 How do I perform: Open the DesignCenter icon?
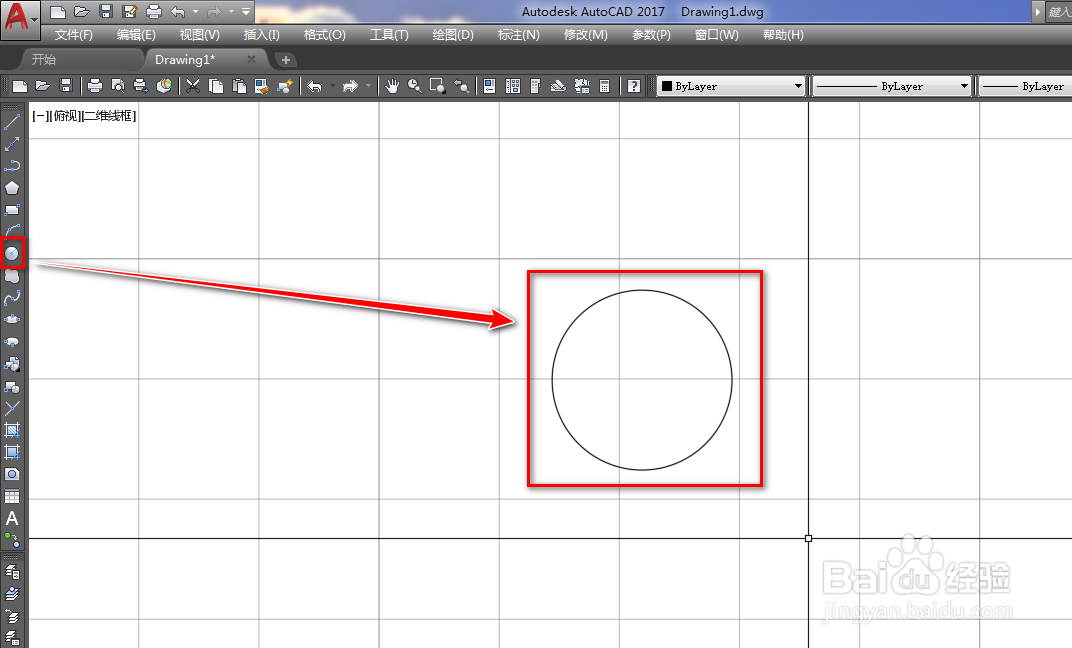[513, 85]
